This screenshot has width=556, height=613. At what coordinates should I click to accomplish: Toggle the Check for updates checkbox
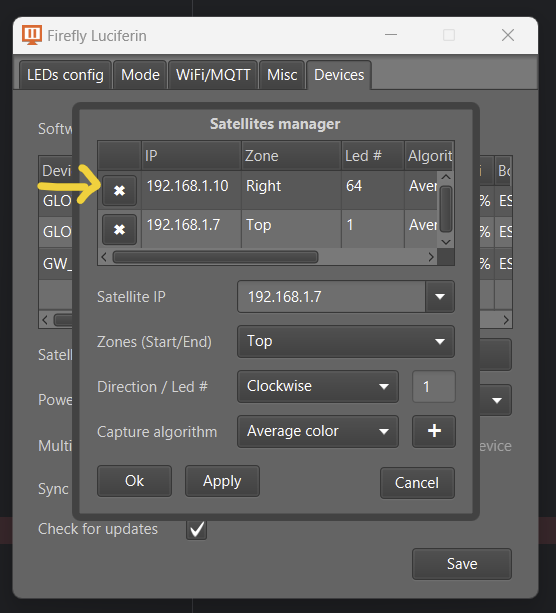point(196,529)
